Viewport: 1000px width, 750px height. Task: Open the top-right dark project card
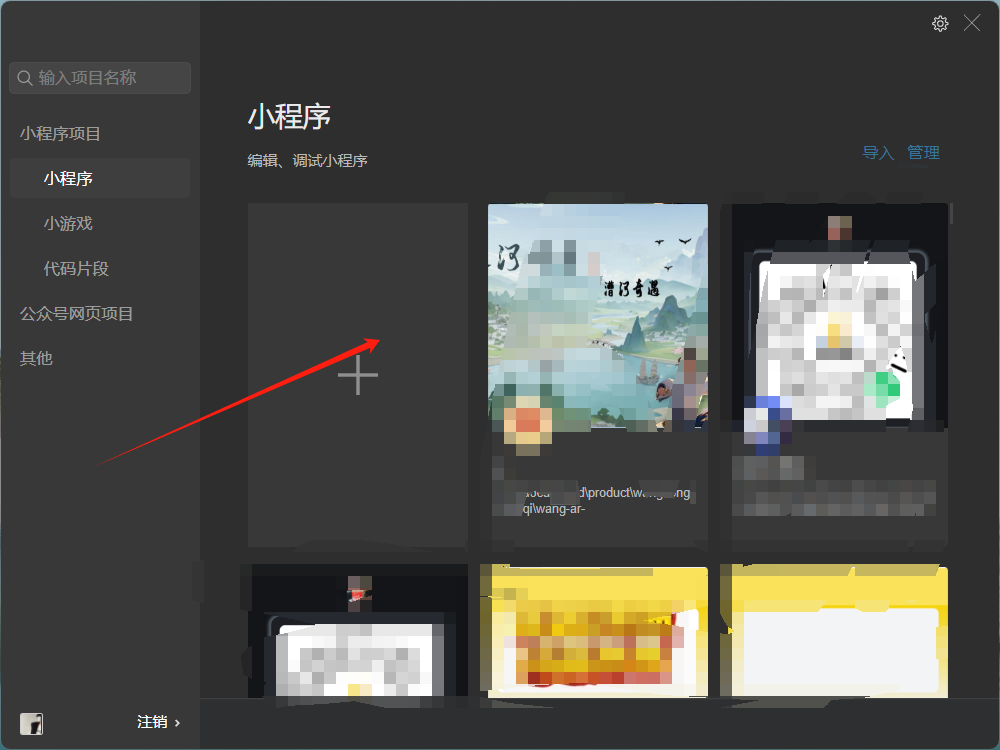point(834,318)
